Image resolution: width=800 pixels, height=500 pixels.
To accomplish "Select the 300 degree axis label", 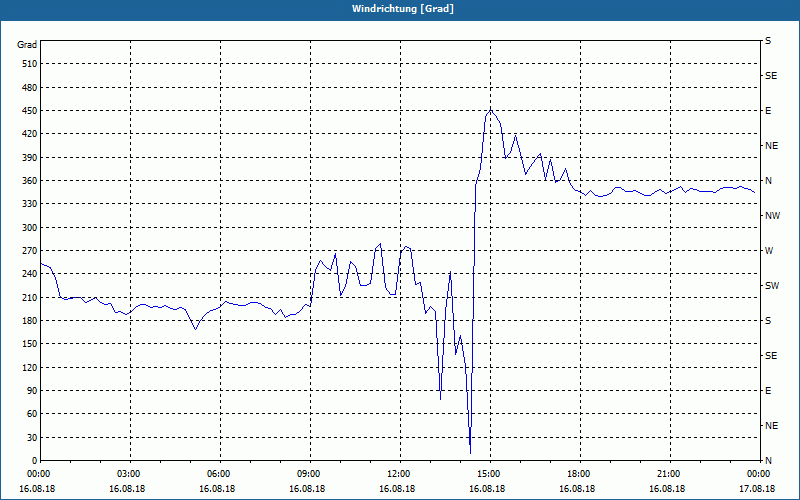I will click(x=30, y=228).
